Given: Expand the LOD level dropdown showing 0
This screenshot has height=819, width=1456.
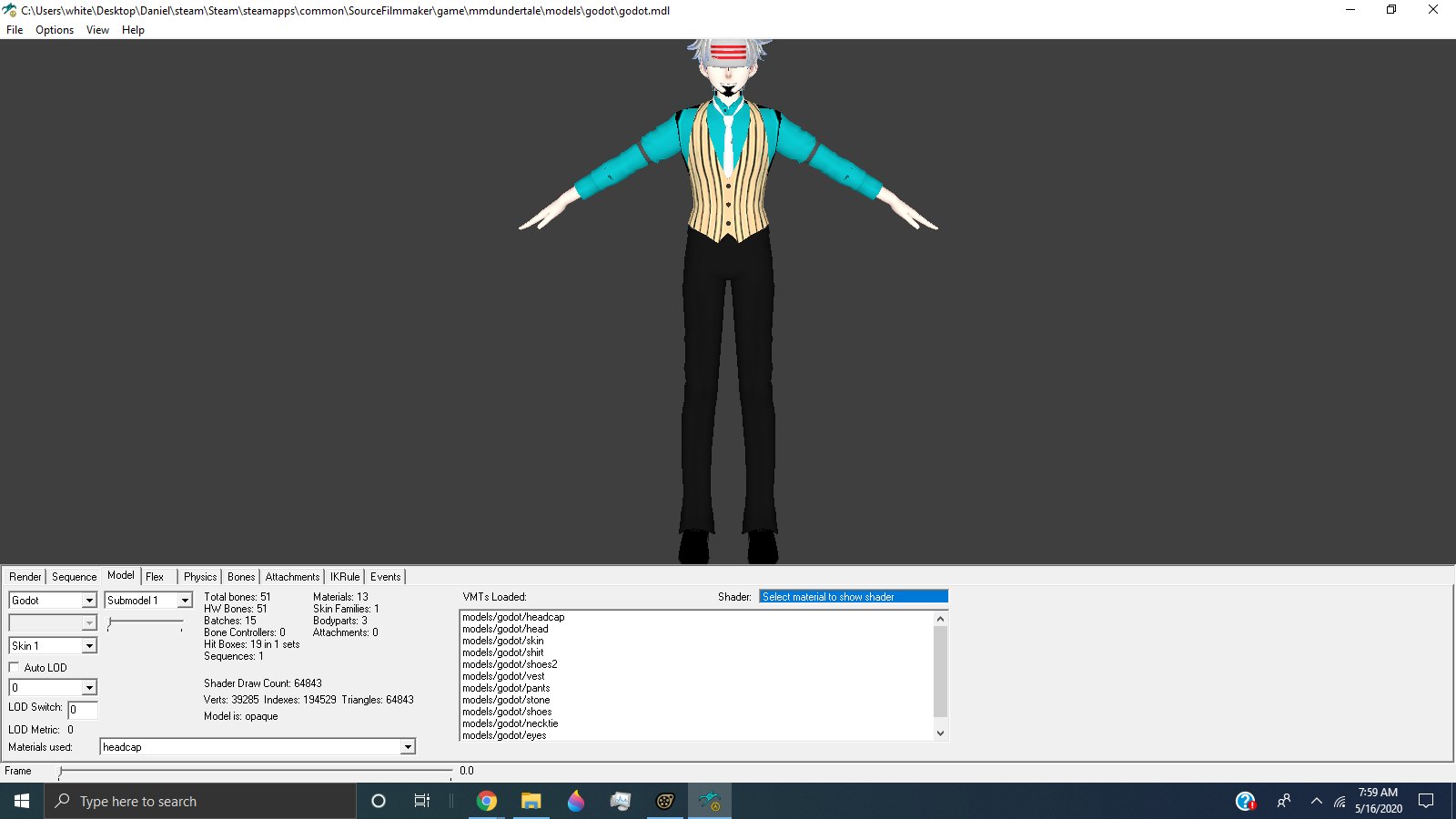Looking at the screenshot, I should click(x=89, y=688).
